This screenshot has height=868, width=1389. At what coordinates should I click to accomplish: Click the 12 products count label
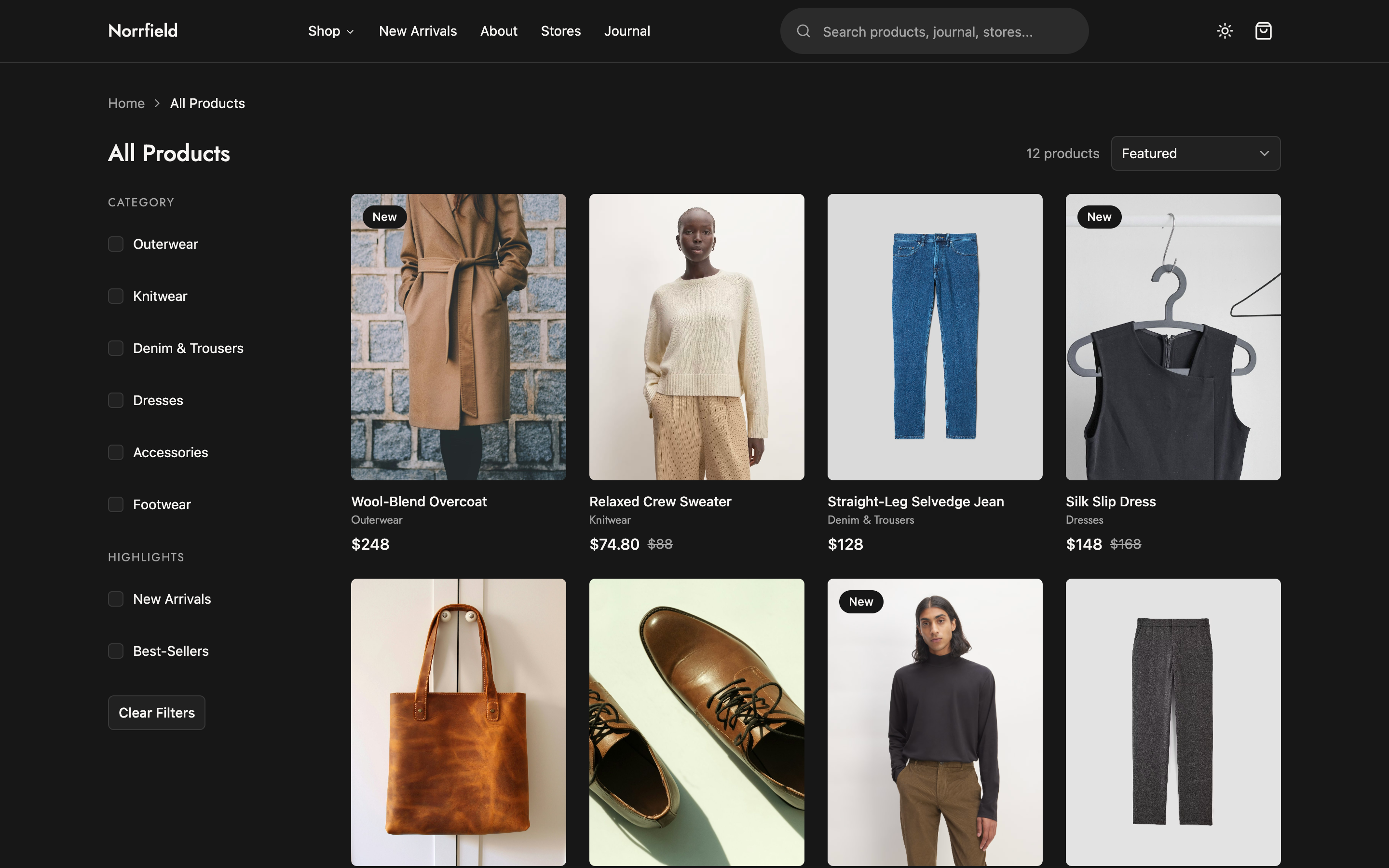[1062, 153]
